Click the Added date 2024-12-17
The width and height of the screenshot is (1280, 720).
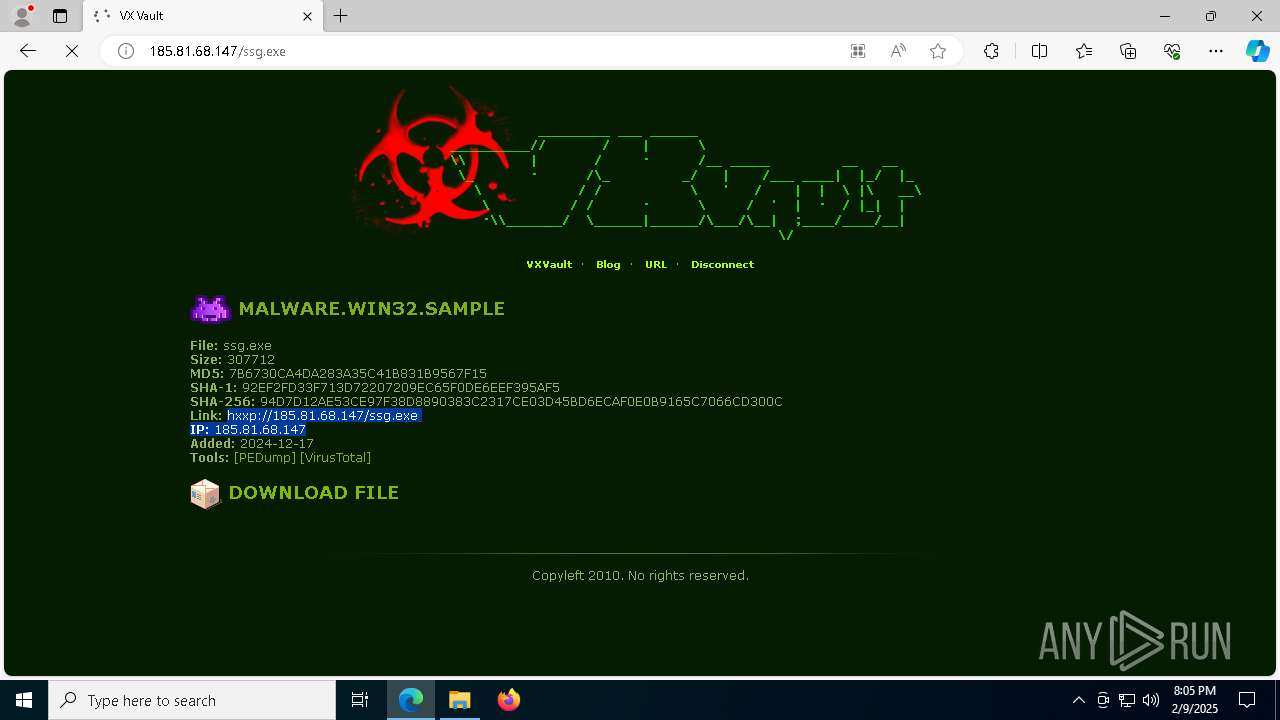(x=277, y=443)
